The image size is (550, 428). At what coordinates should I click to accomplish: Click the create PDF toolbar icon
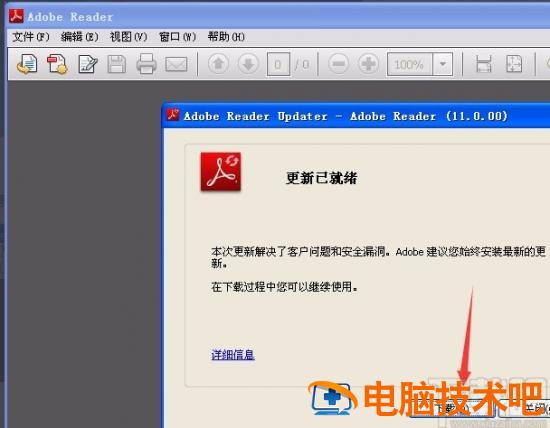[57, 64]
